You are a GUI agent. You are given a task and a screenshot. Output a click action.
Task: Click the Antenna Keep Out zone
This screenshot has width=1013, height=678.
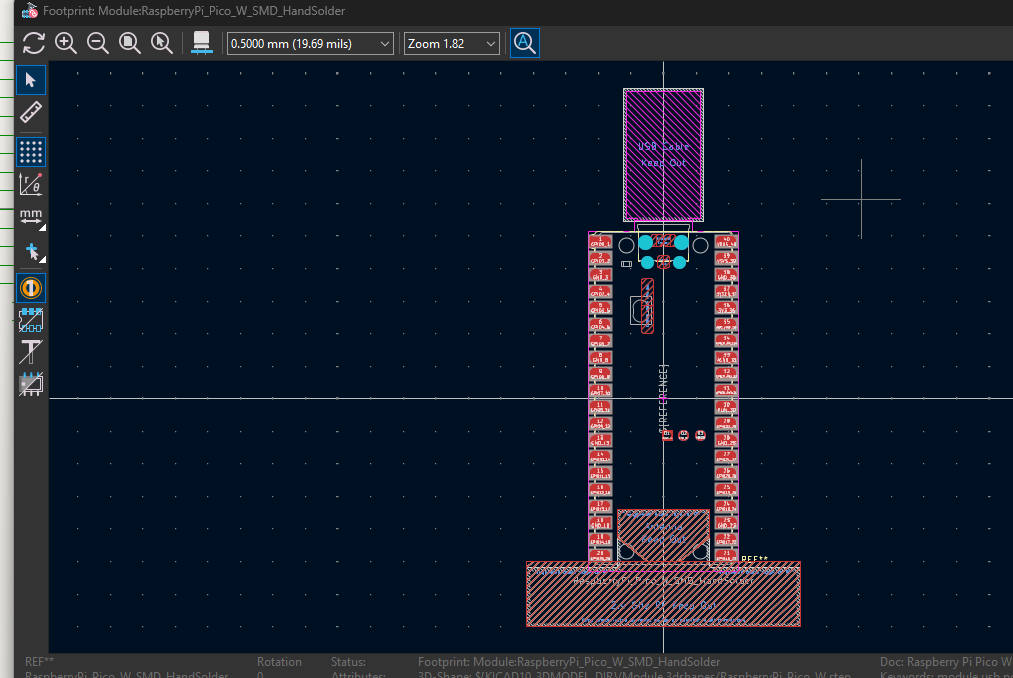663,534
